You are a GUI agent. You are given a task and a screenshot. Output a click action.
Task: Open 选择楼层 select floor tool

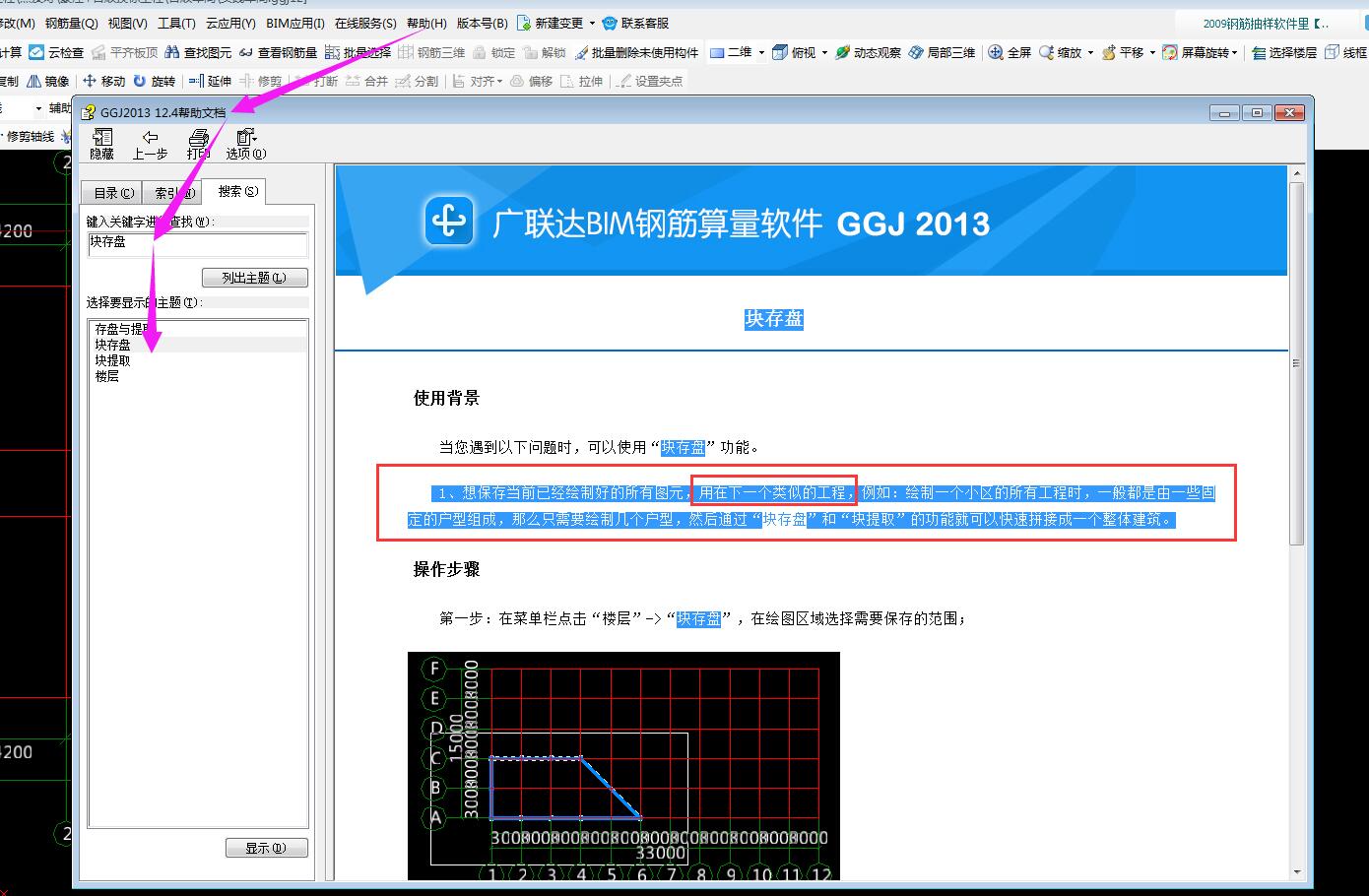1284,52
